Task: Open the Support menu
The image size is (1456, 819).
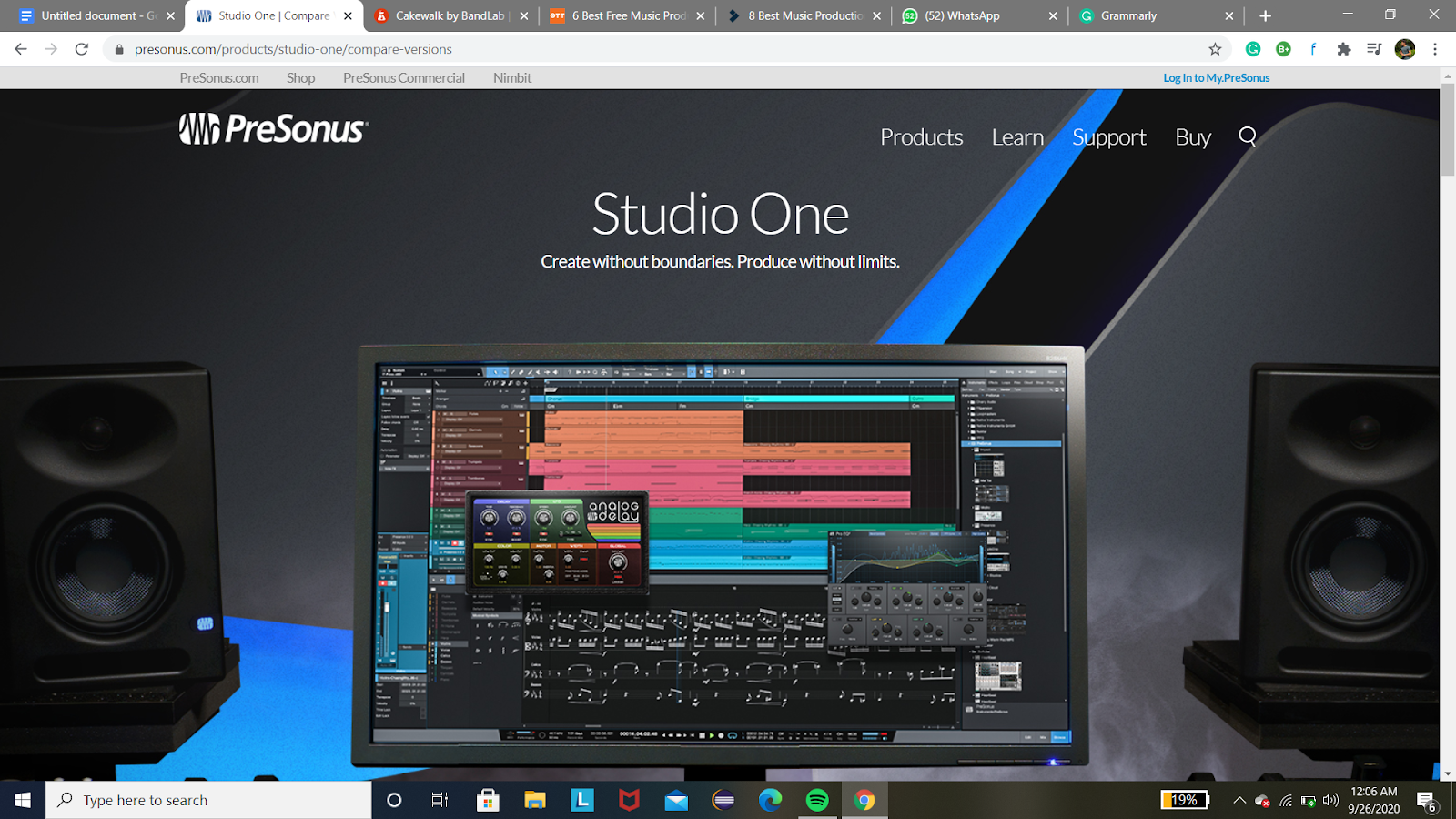Action: click(x=1109, y=137)
